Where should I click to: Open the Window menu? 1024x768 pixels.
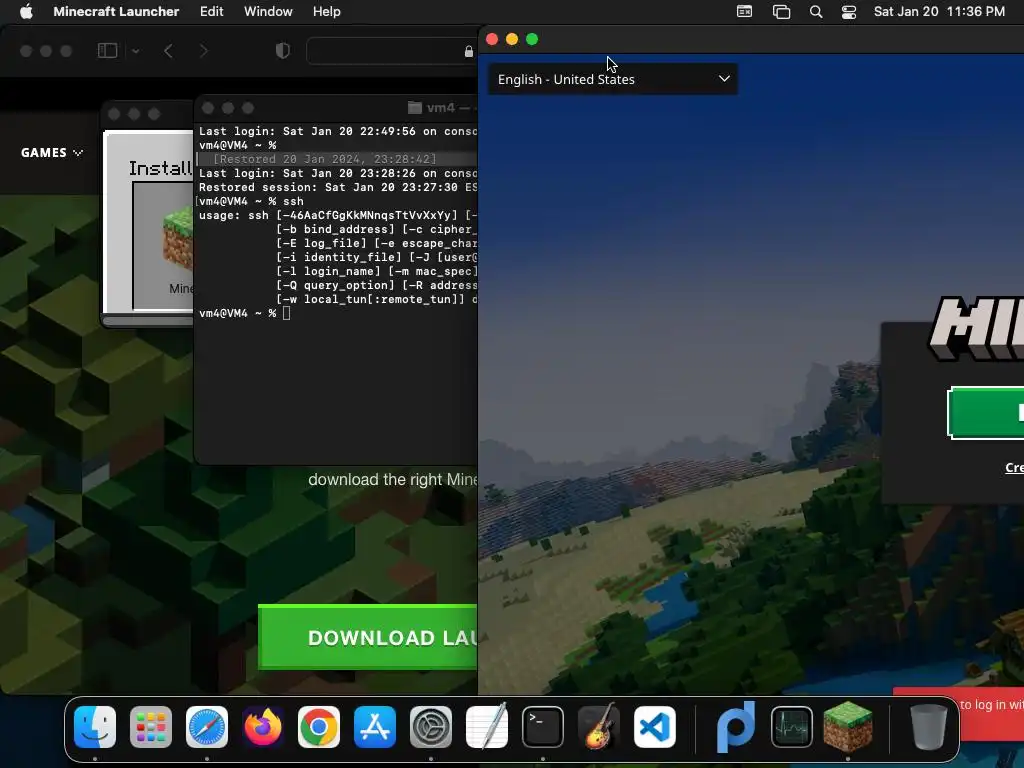click(268, 12)
